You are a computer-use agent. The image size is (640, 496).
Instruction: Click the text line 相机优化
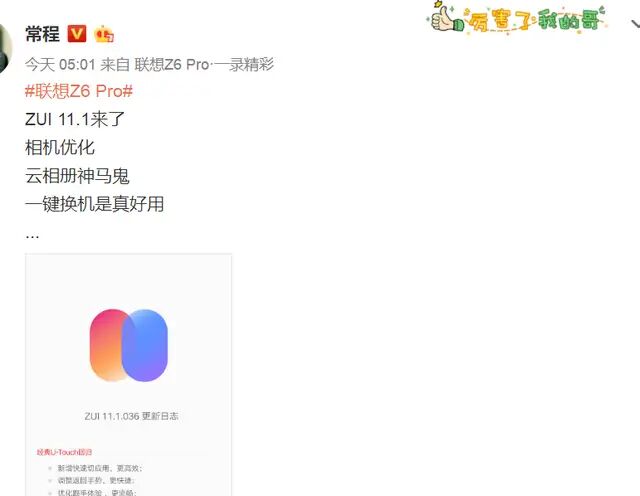(60, 147)
